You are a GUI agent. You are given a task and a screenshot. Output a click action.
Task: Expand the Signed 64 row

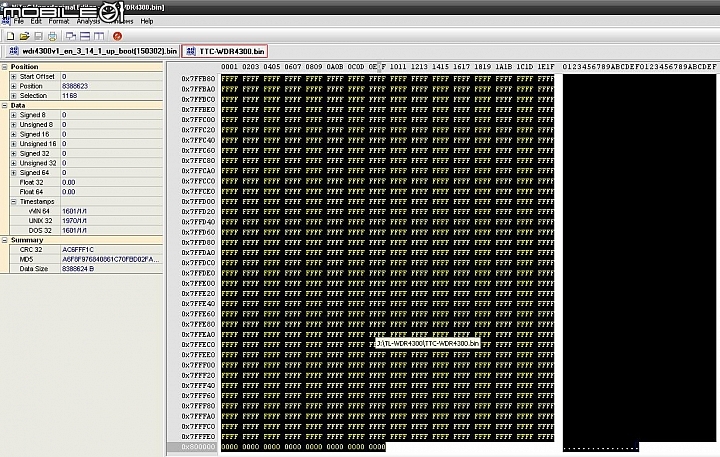pyautogui.click(x=14, y=173)
